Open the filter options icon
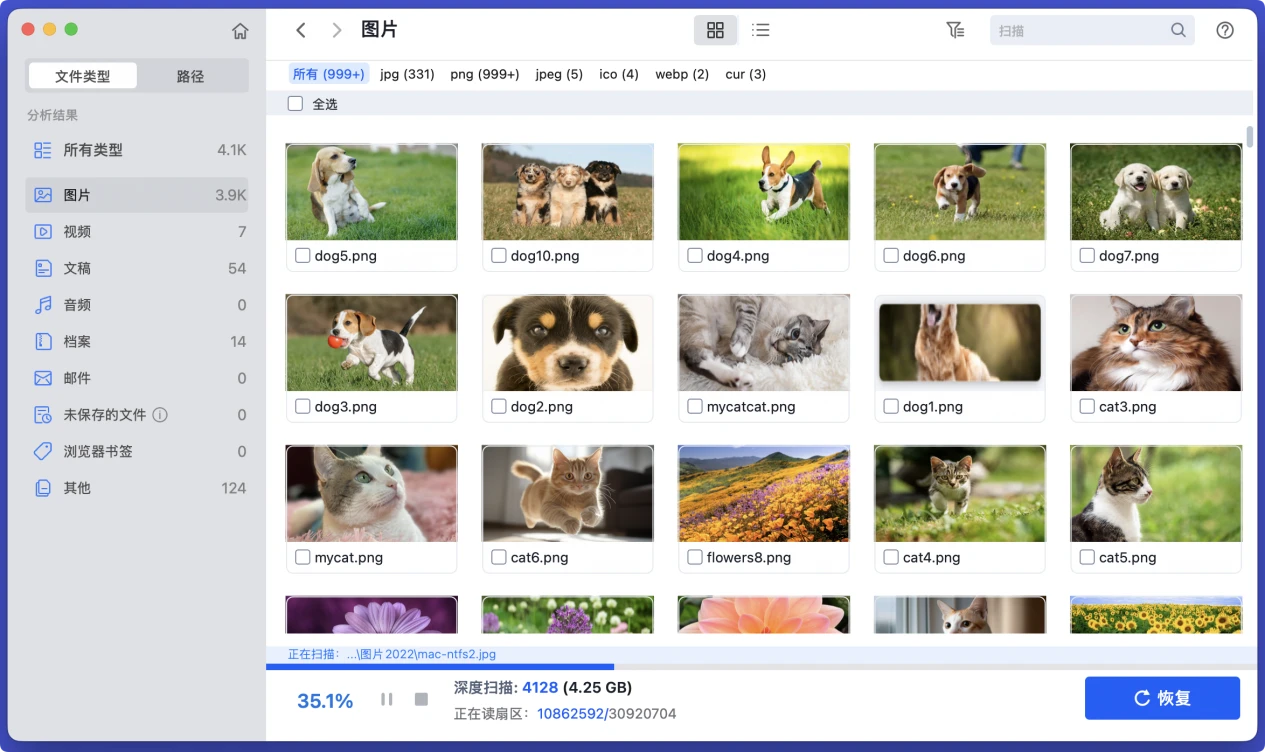 pos(955,30)
